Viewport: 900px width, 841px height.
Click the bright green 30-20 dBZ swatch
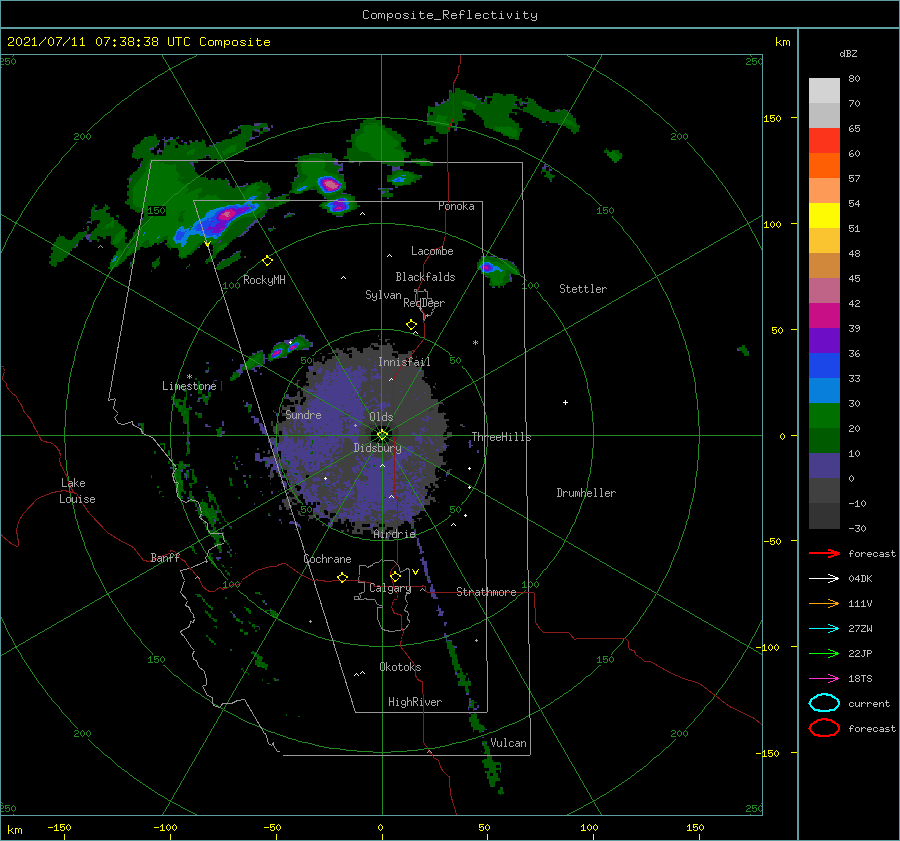tap(824, 416)
